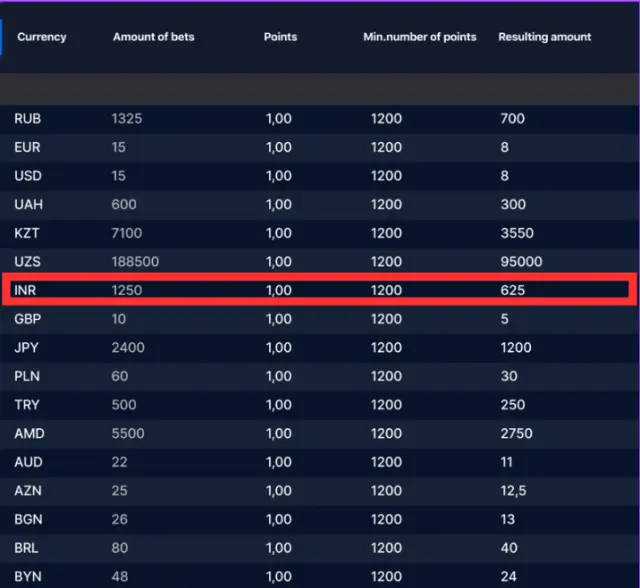Select the Resulting amount column header

[544, 37]
